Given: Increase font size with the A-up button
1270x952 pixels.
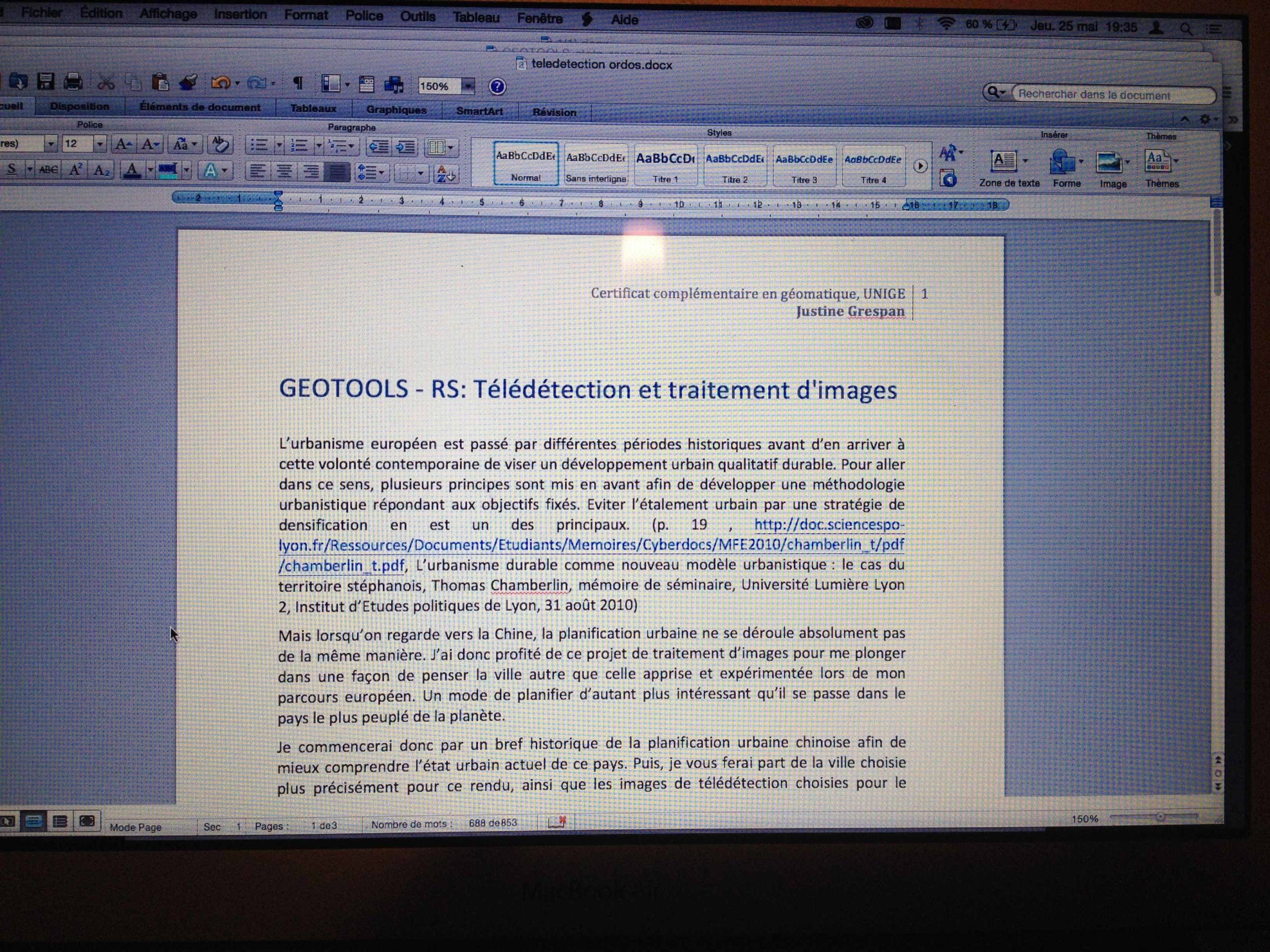Looking at the screenshot, I should (123, 144).
